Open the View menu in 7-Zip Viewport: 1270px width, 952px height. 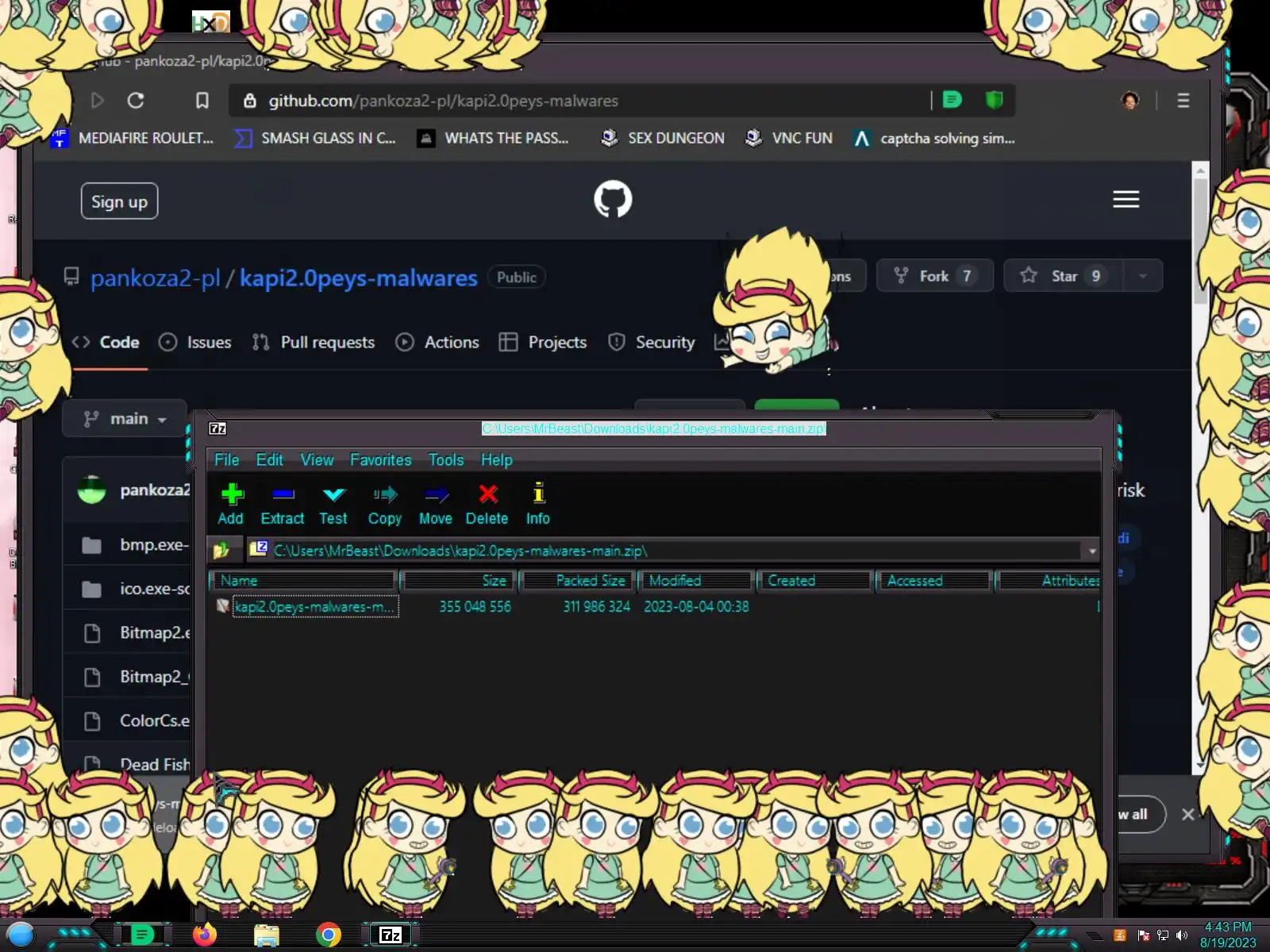tap(317, 460)
